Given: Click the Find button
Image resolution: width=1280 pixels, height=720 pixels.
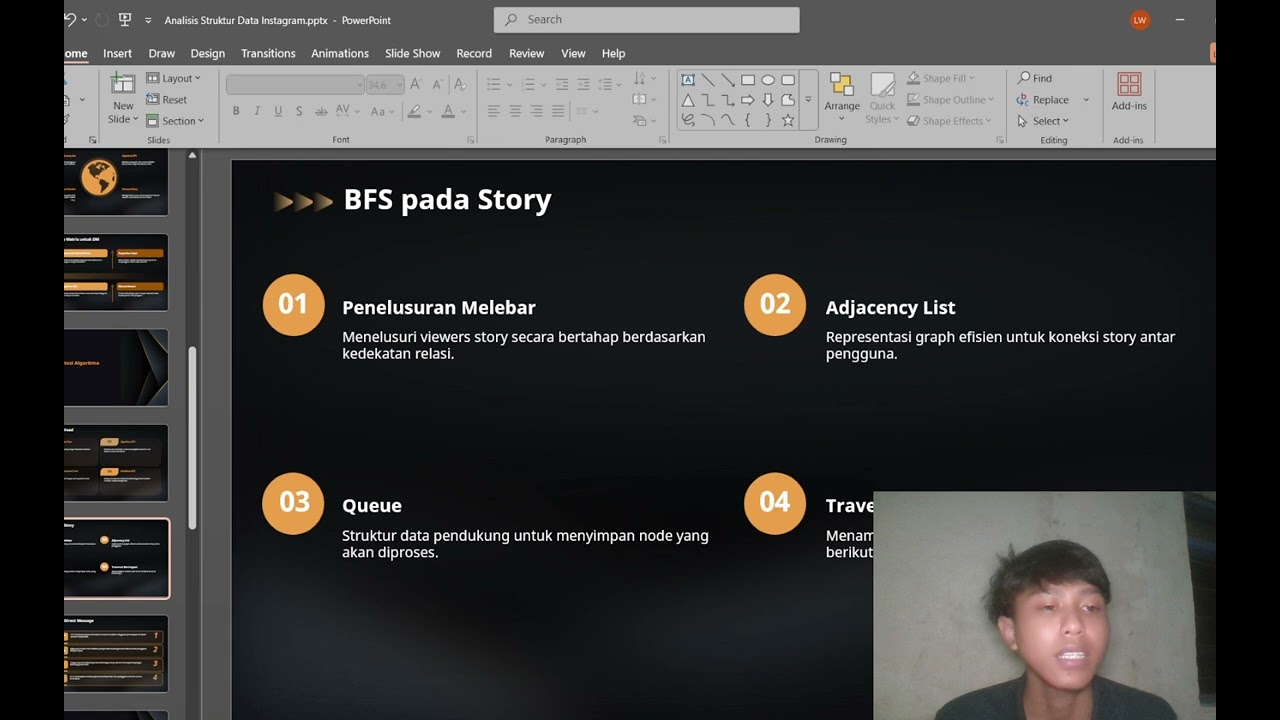Looking at the screenshot, I should (x=1035, y=78).
